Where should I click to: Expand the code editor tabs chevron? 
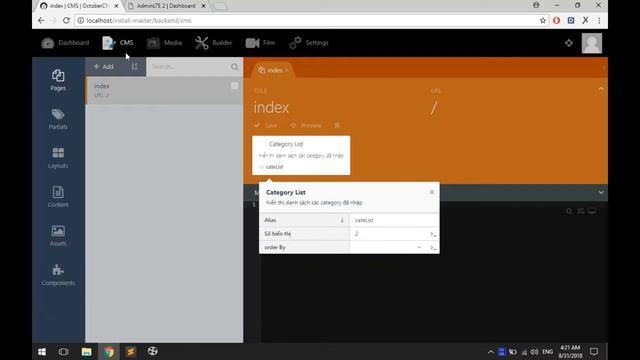tap(601, 192)
